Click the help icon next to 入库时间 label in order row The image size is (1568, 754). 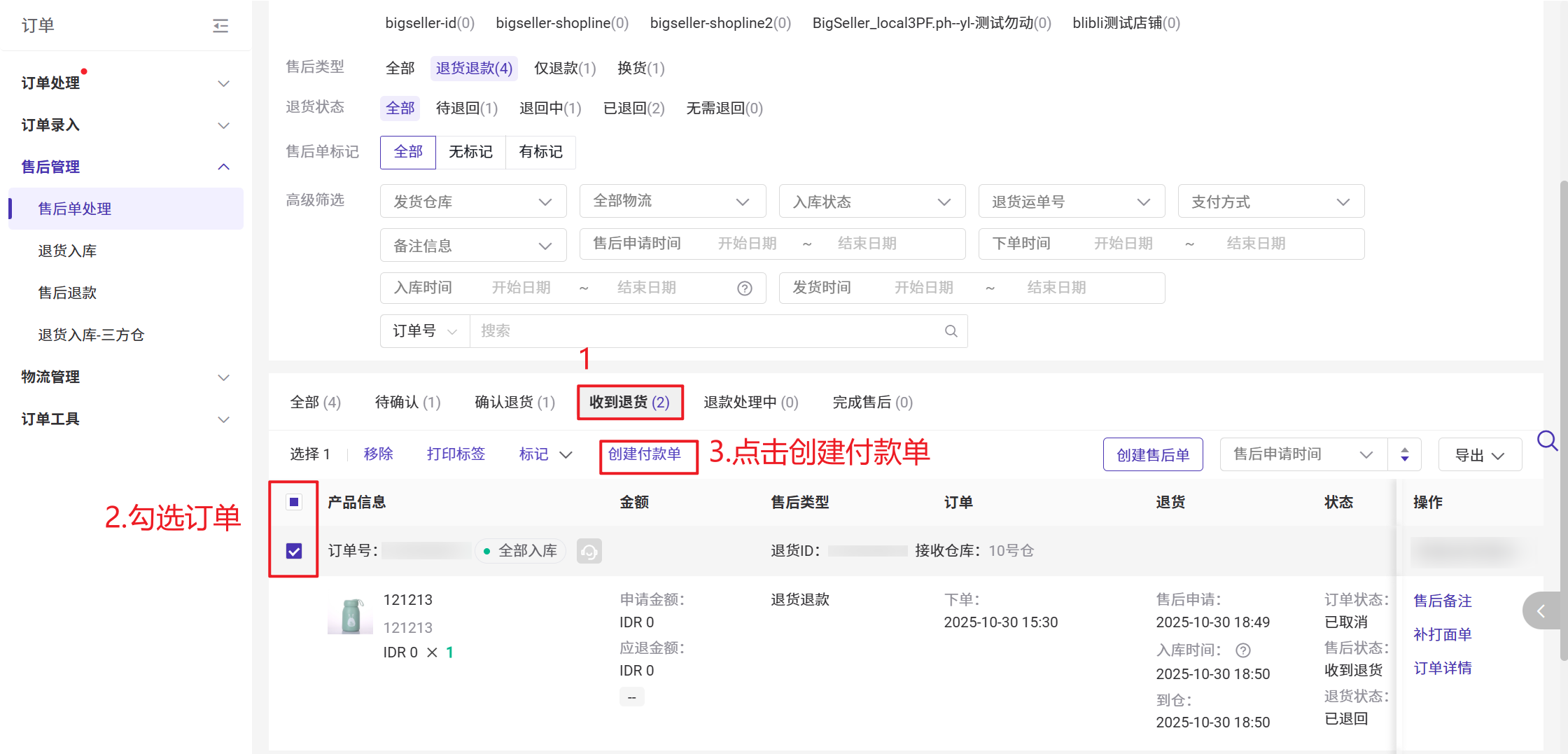point(1243,650)
